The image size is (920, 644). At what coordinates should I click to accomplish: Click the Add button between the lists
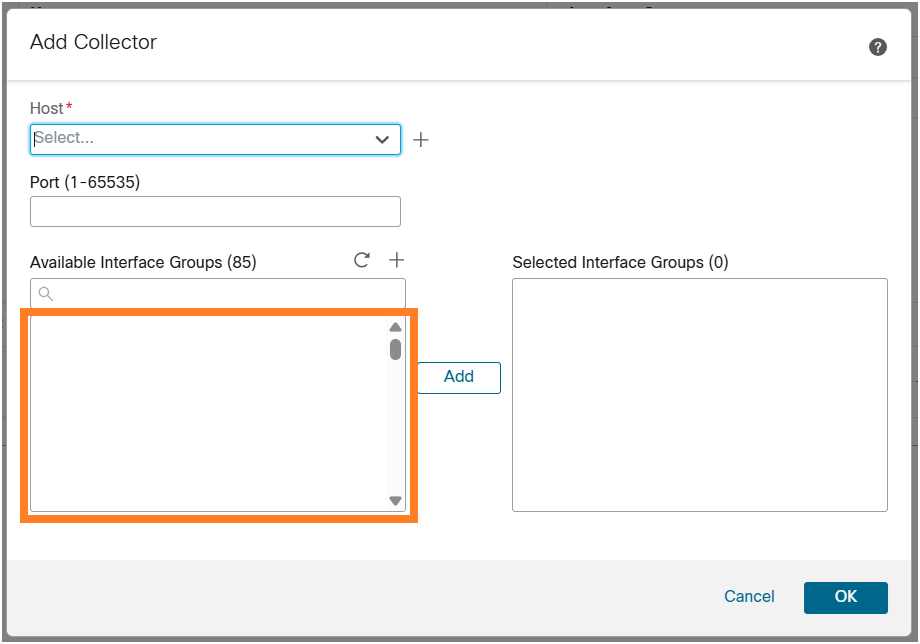(x=458, y=377)
